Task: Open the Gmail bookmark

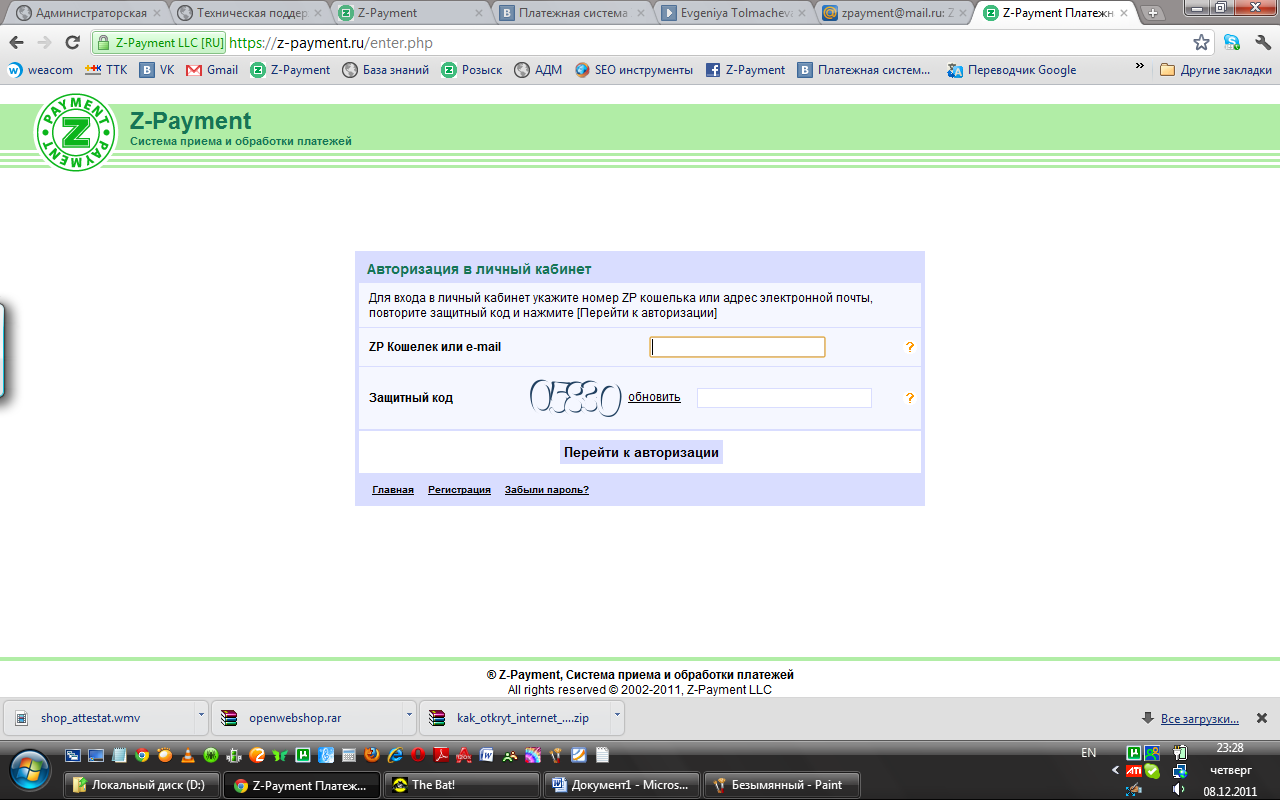Action: point(213,70)
